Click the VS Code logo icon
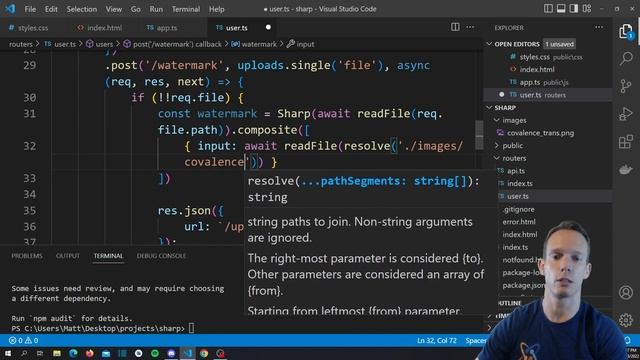The height and width of the screenshot is (360, 640). tap(10, 9)
